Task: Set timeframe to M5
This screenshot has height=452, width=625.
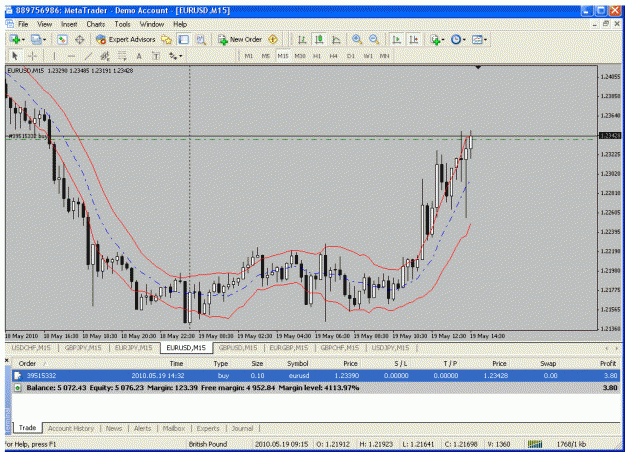Action: coord(266,56)
